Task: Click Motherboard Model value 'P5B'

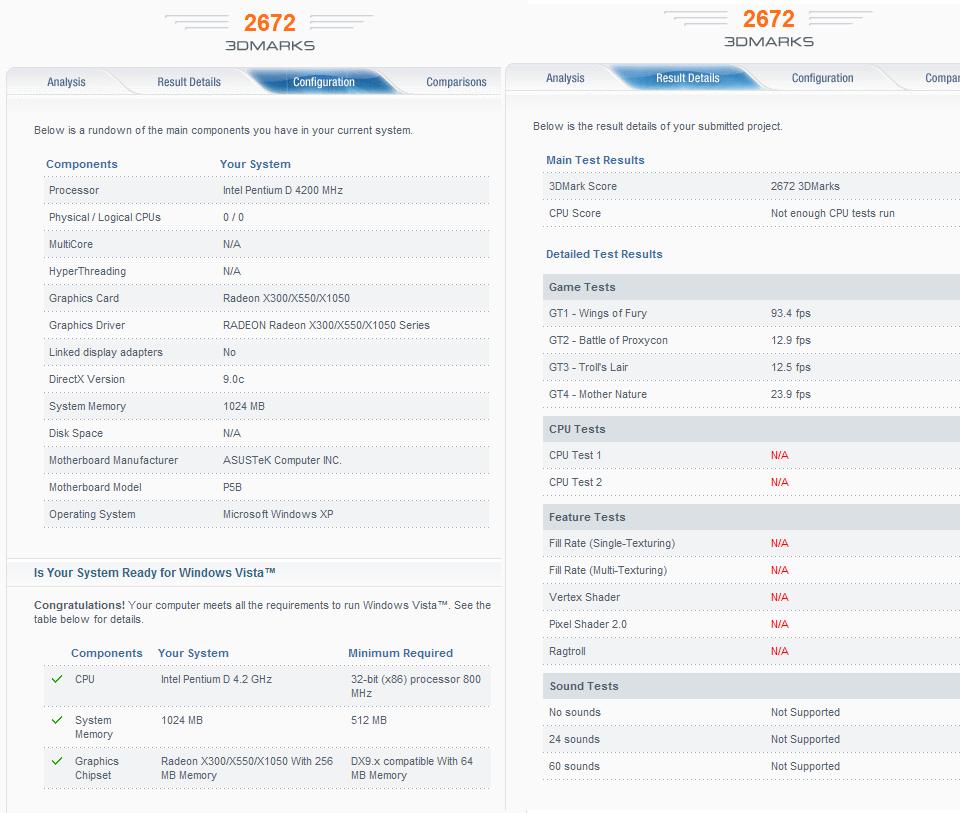Action: pos(232,487)
